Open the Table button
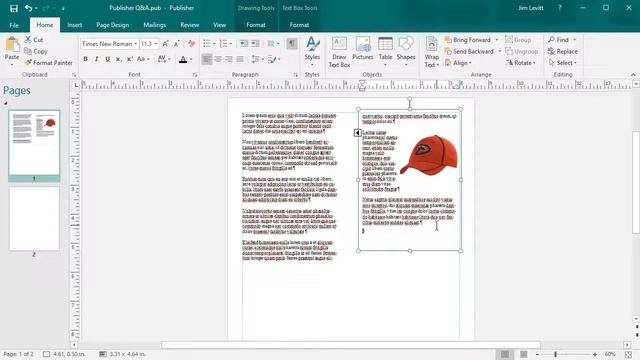This screenshot has height=360, width=640. pos(385,52)
